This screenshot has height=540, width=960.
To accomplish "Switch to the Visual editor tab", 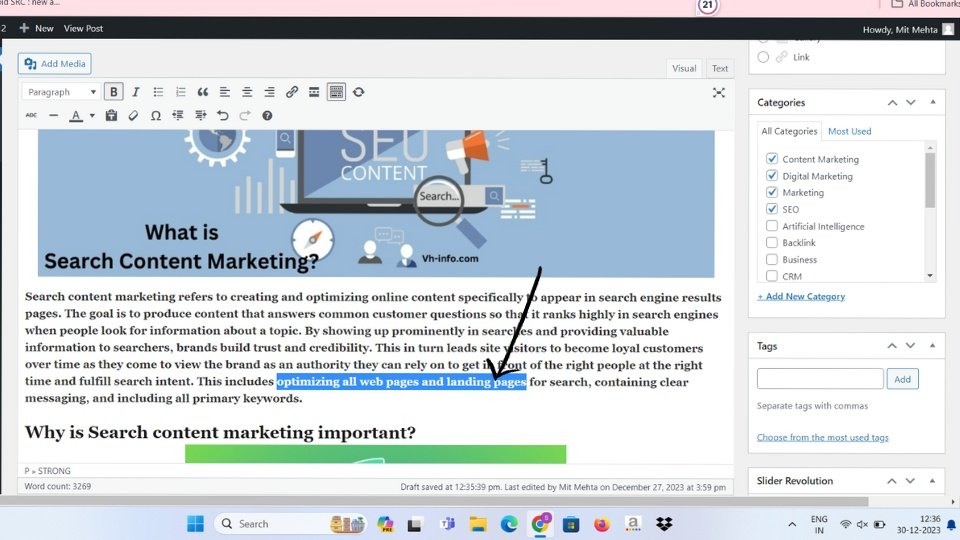I will [684, 68].
